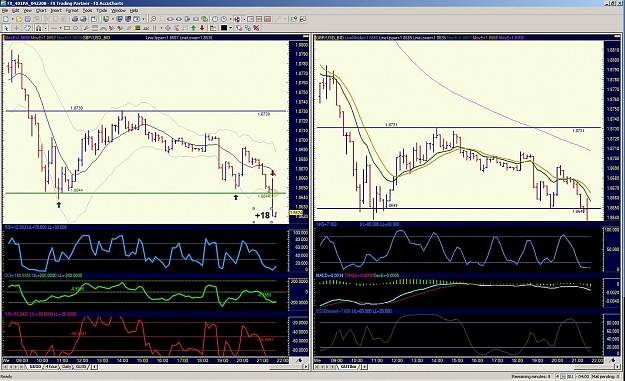Screen dimensions: 625x381
Task: Click the left chart horizontal scrollbar right arrow
Action: pos(306,367)
